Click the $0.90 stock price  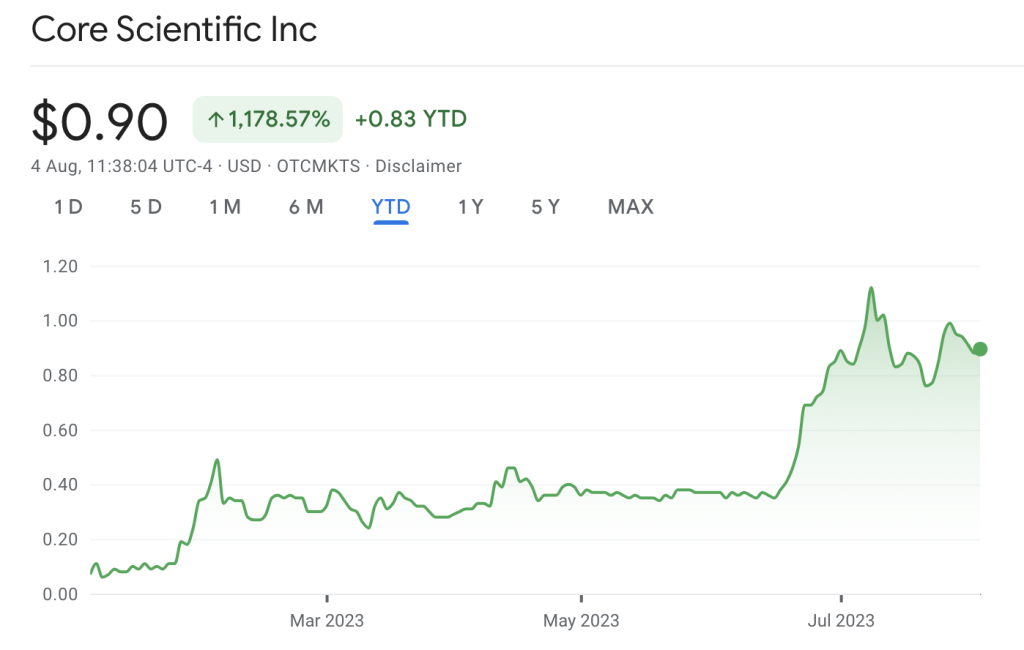click(x=99, y=121)
